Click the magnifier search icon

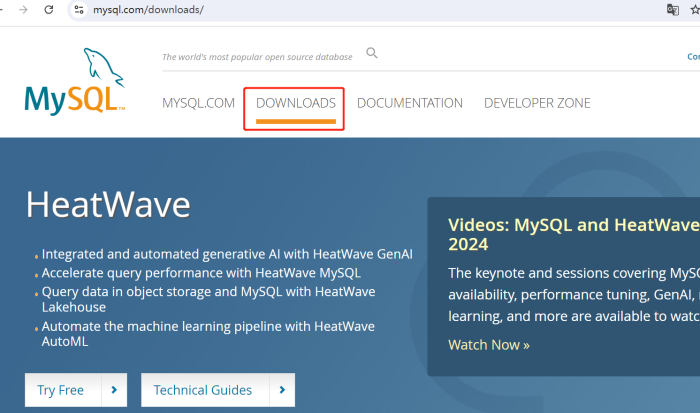(372, 54)
